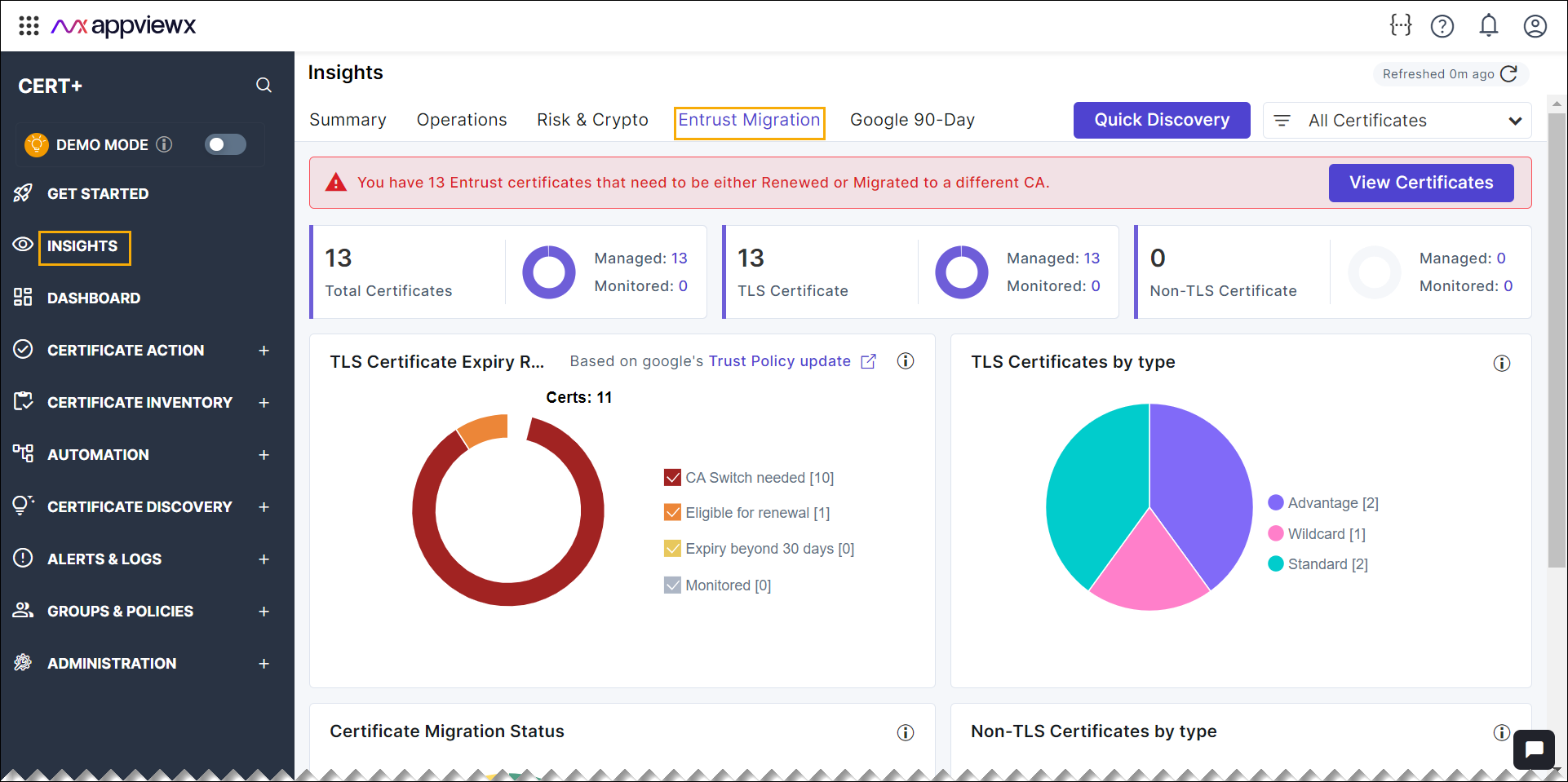Open the All Certificates filter dropdown
1568x782 pixels.
(1397, 121)
